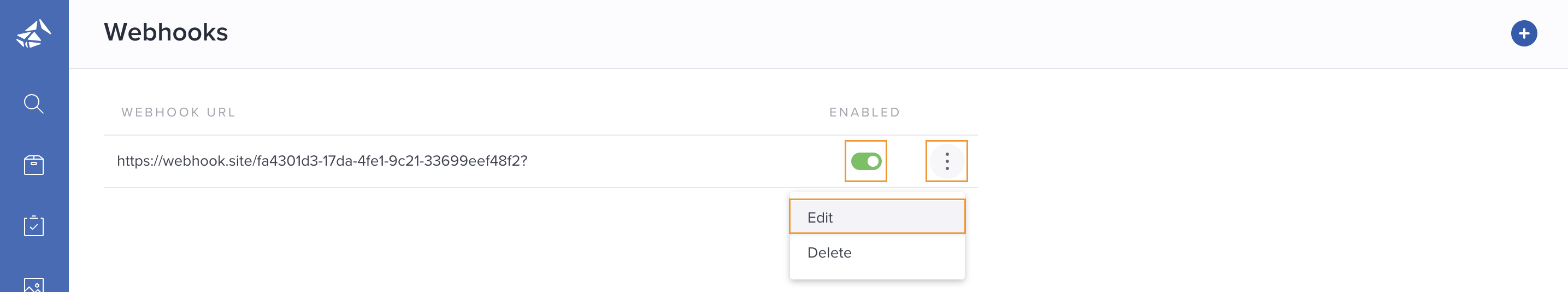The width and height of the screenshot is (1568, 292).
Task: Click empty header area right of Webhooks
Action: click(852, 33)
